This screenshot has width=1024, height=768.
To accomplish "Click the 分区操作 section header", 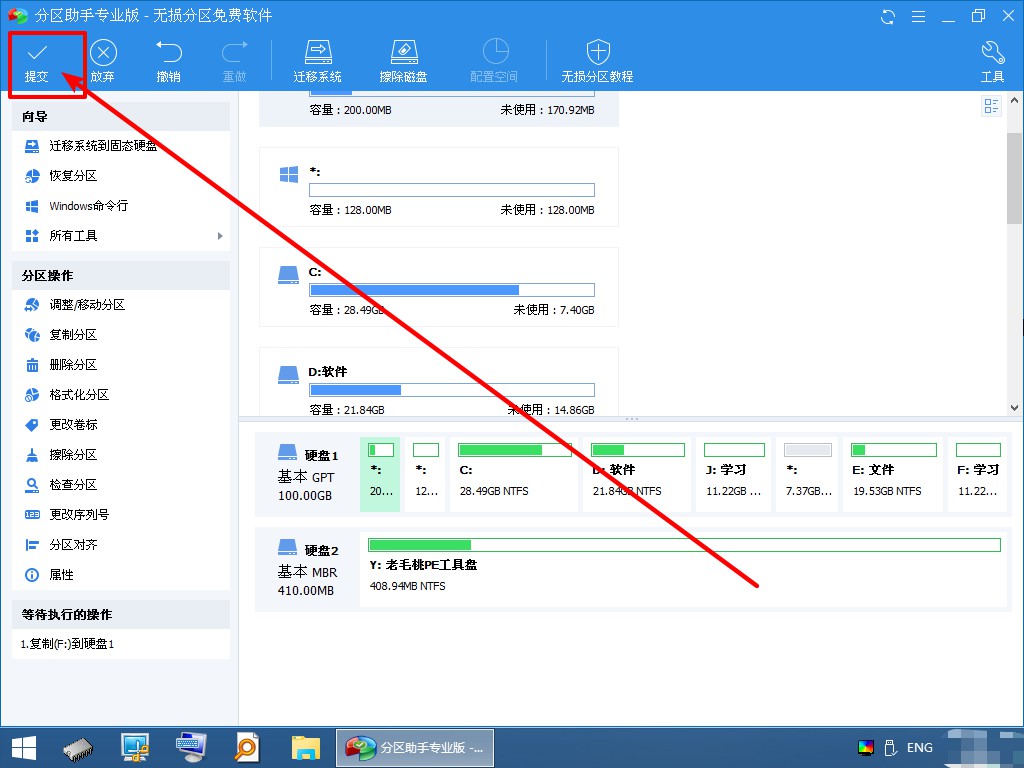I will pyautogui.click(x=121, y=276).
